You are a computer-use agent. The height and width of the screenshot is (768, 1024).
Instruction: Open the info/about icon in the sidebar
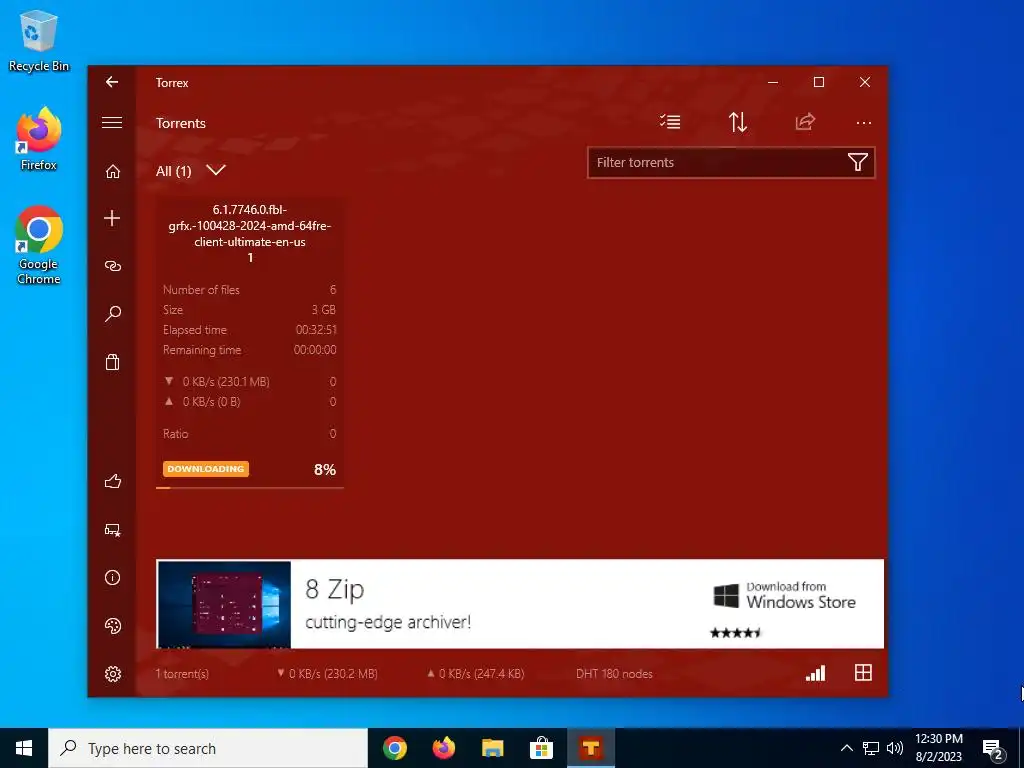point(112,577)
